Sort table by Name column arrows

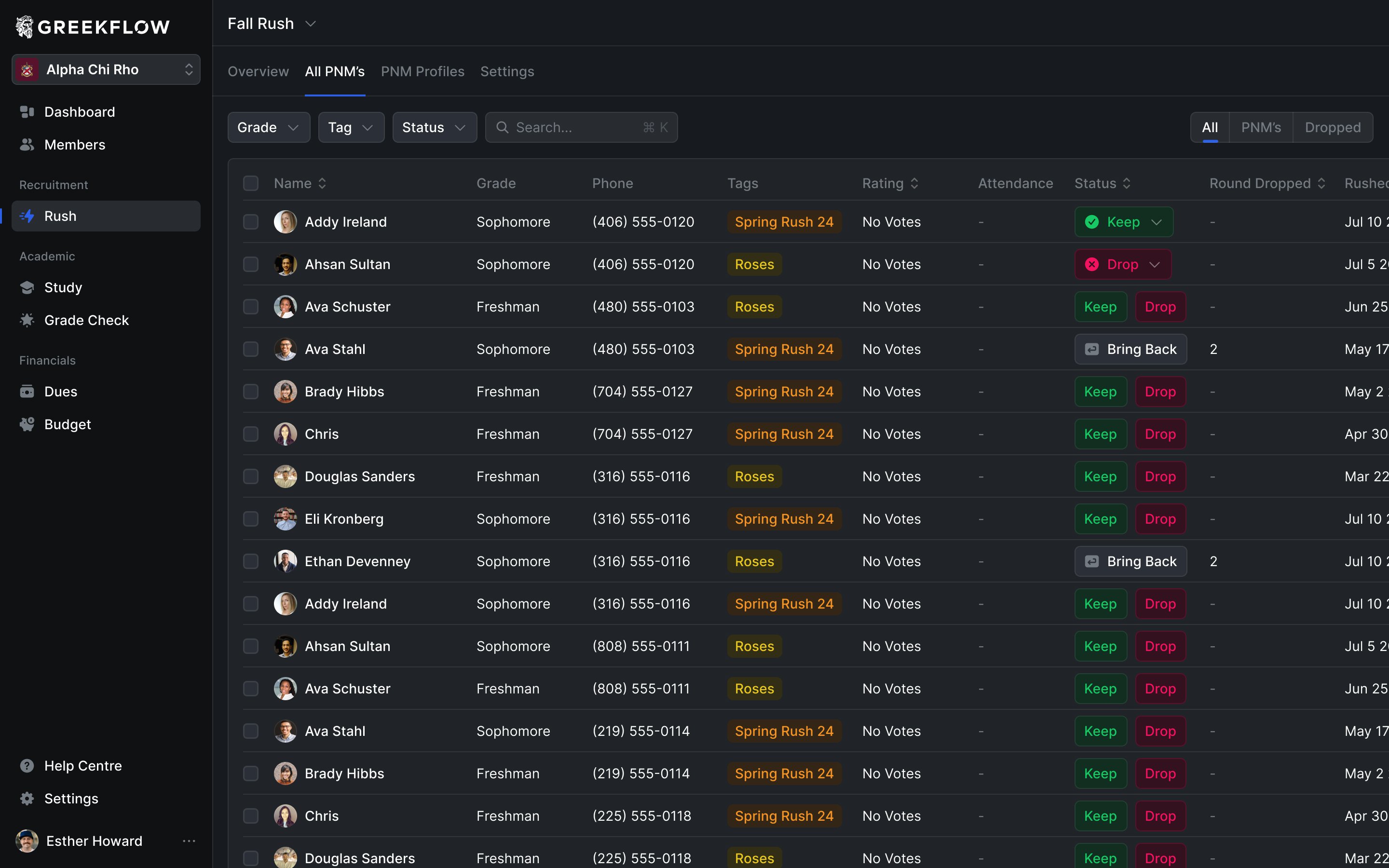pyautogui.click(x=323, y=183)
